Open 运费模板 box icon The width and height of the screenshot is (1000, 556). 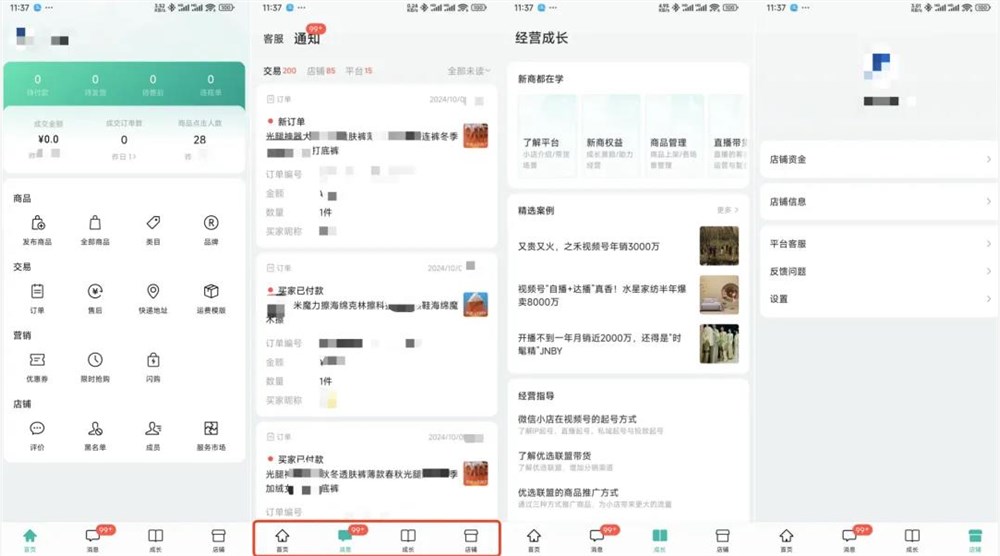pos(211,291)
